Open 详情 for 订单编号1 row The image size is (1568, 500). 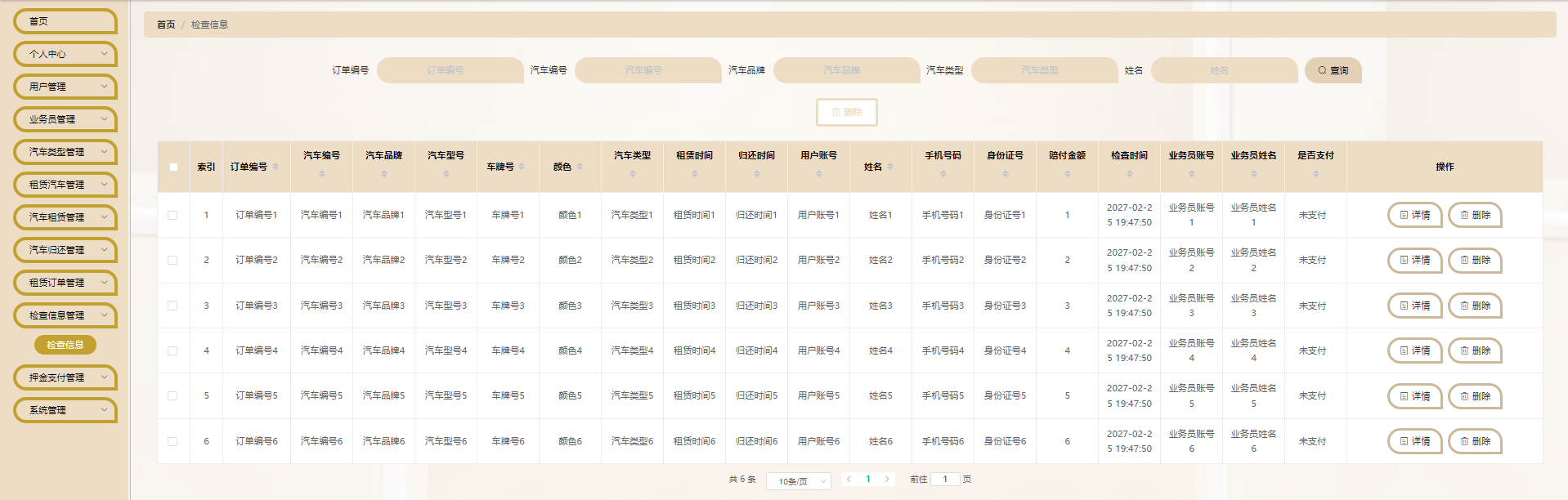[1415, 215]
